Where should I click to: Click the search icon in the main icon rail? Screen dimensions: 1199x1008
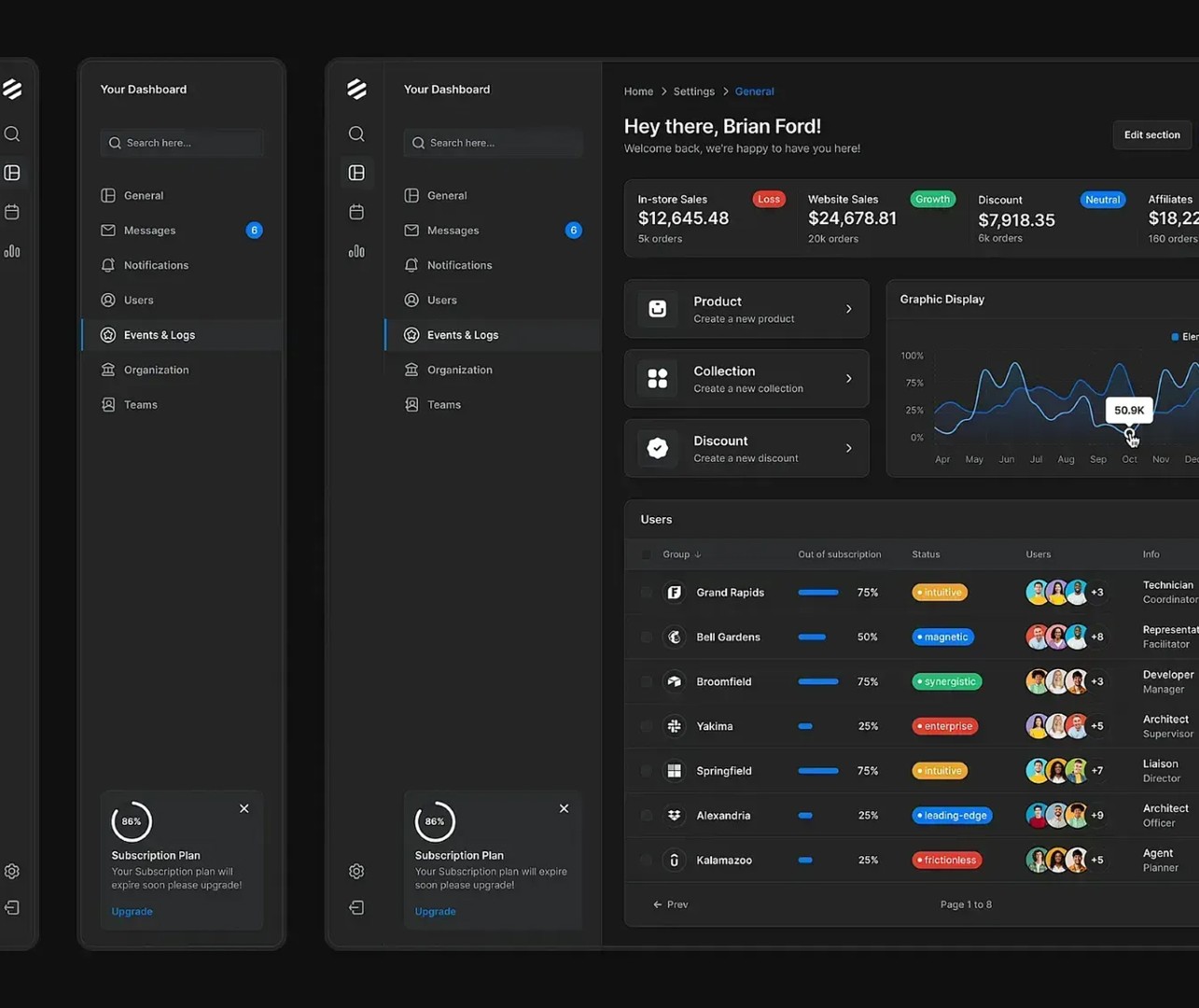(356, 134)
